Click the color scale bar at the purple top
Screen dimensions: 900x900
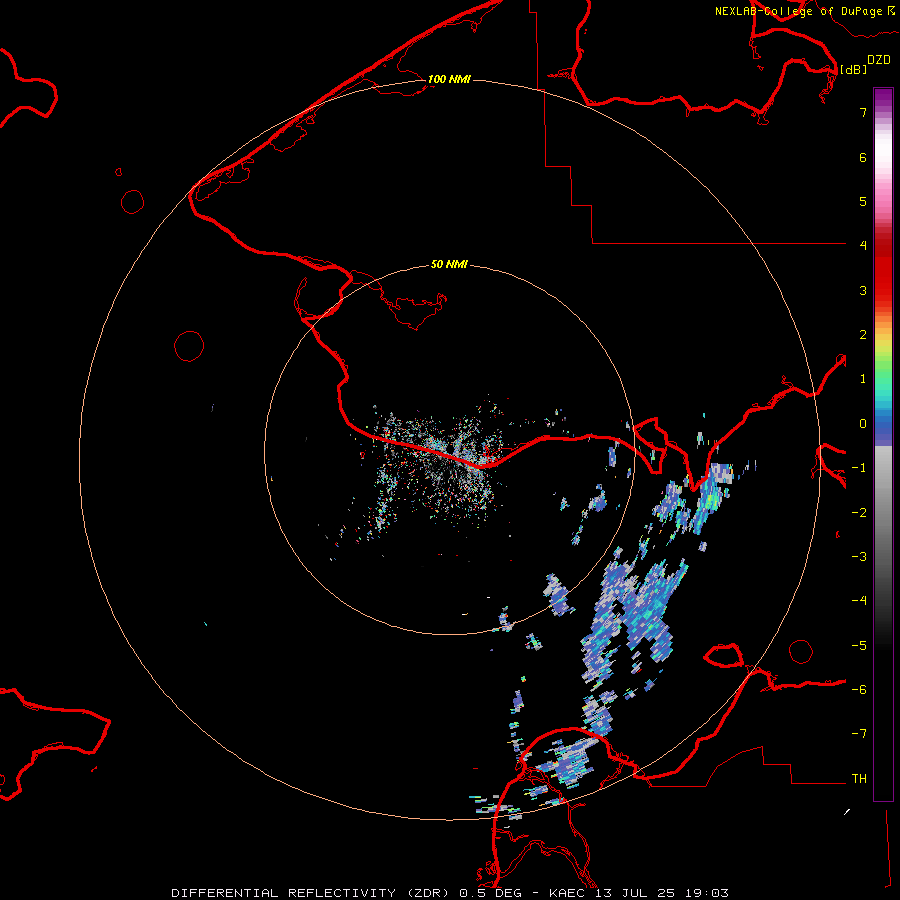coord(883,98)
